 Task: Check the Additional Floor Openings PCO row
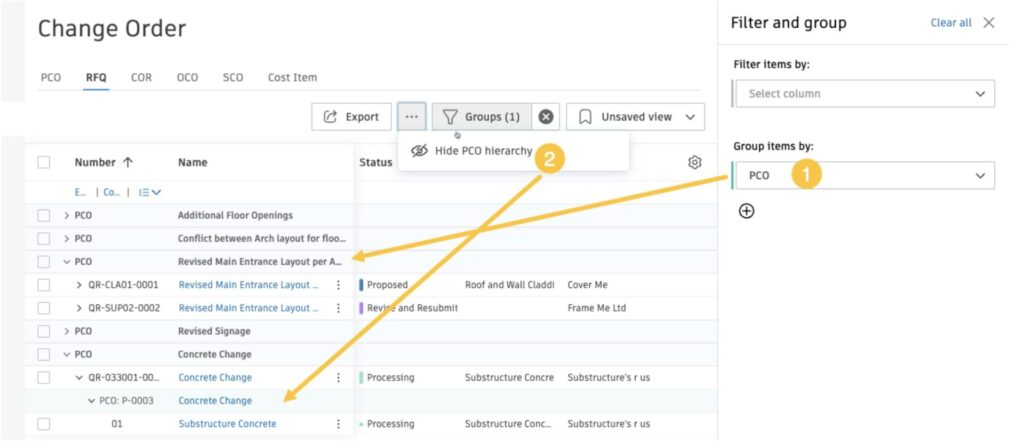pyautogui.click(x=44, y=215)
